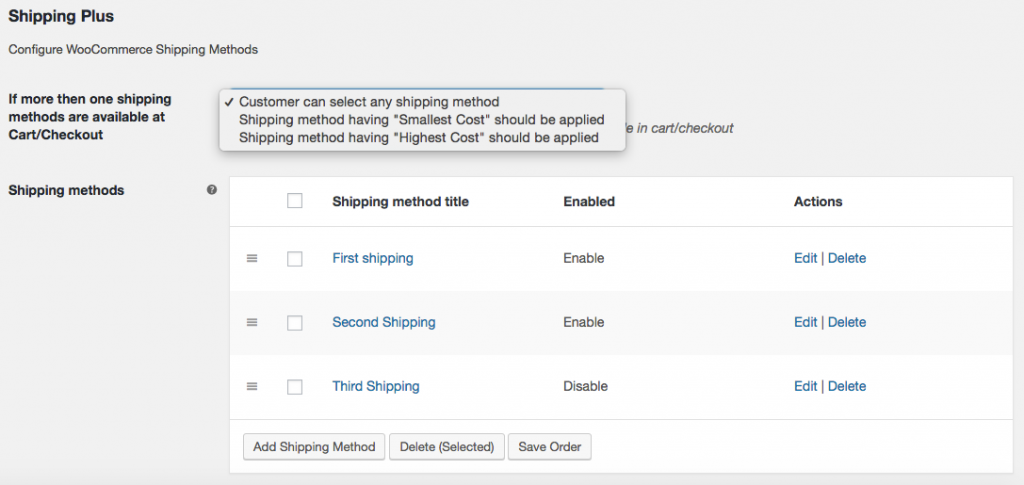Click the Delete (Selected) button
The width and height of the screenshot is (1024, 485).
(x=447, y=447)
